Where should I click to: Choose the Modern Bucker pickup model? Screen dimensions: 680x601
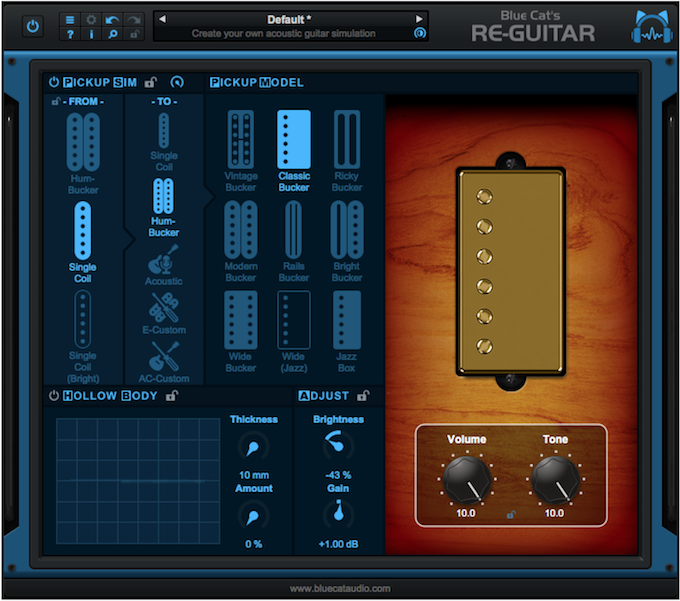pyautogui.click(x=241, y=242)
